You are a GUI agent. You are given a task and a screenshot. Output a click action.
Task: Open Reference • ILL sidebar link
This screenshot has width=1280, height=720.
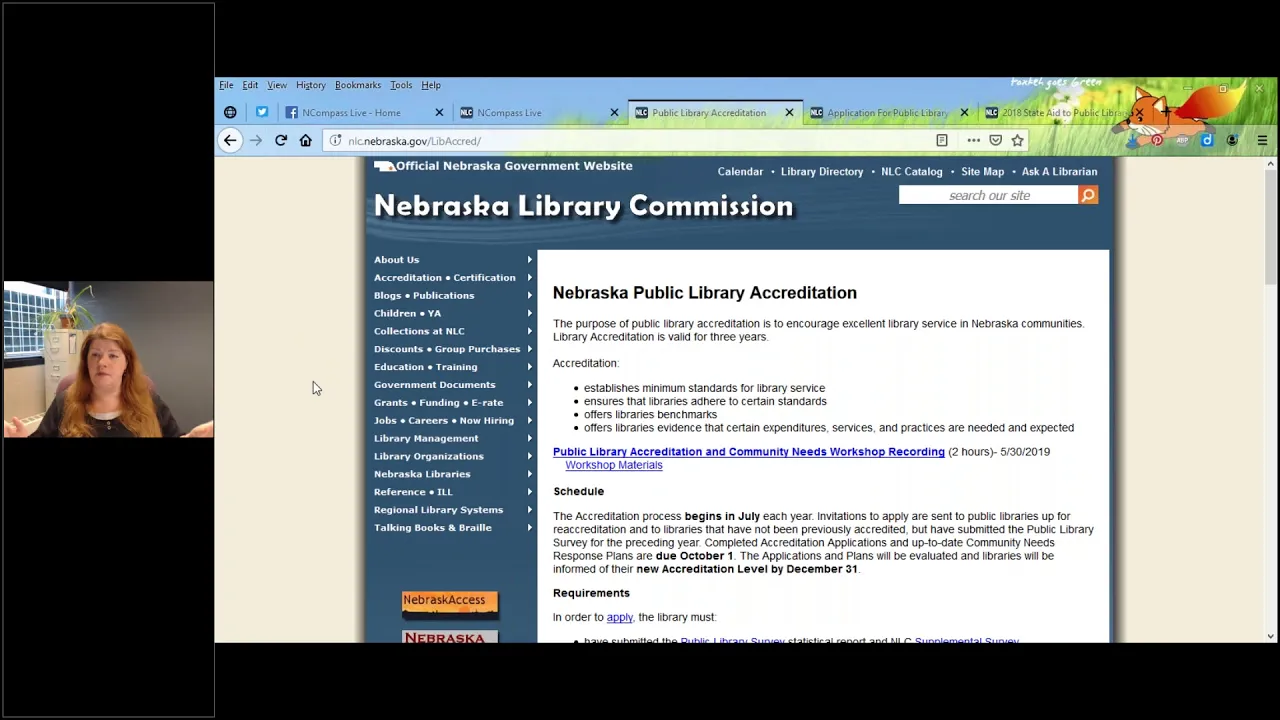click(413, 492)
